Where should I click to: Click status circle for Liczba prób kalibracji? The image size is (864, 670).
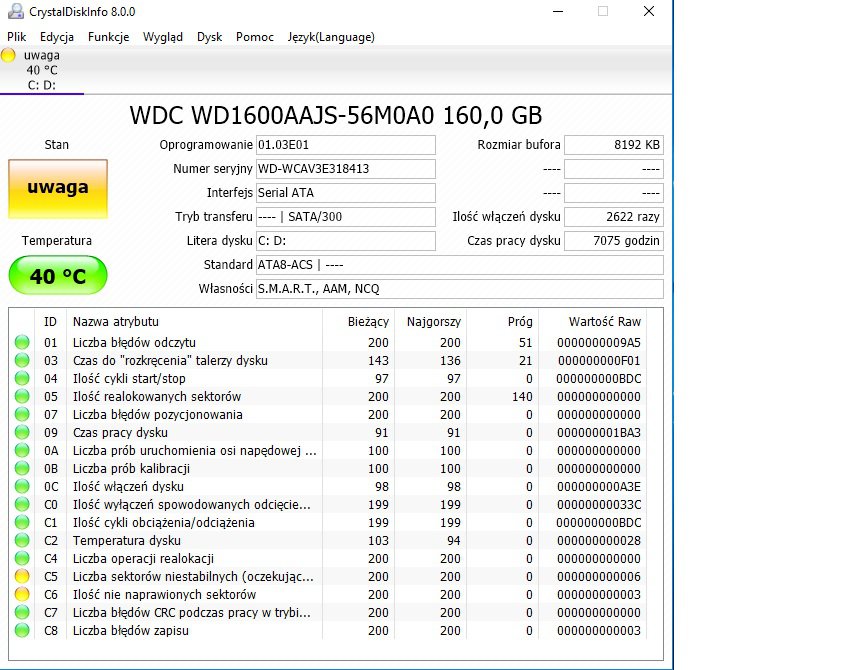point(22,468)
